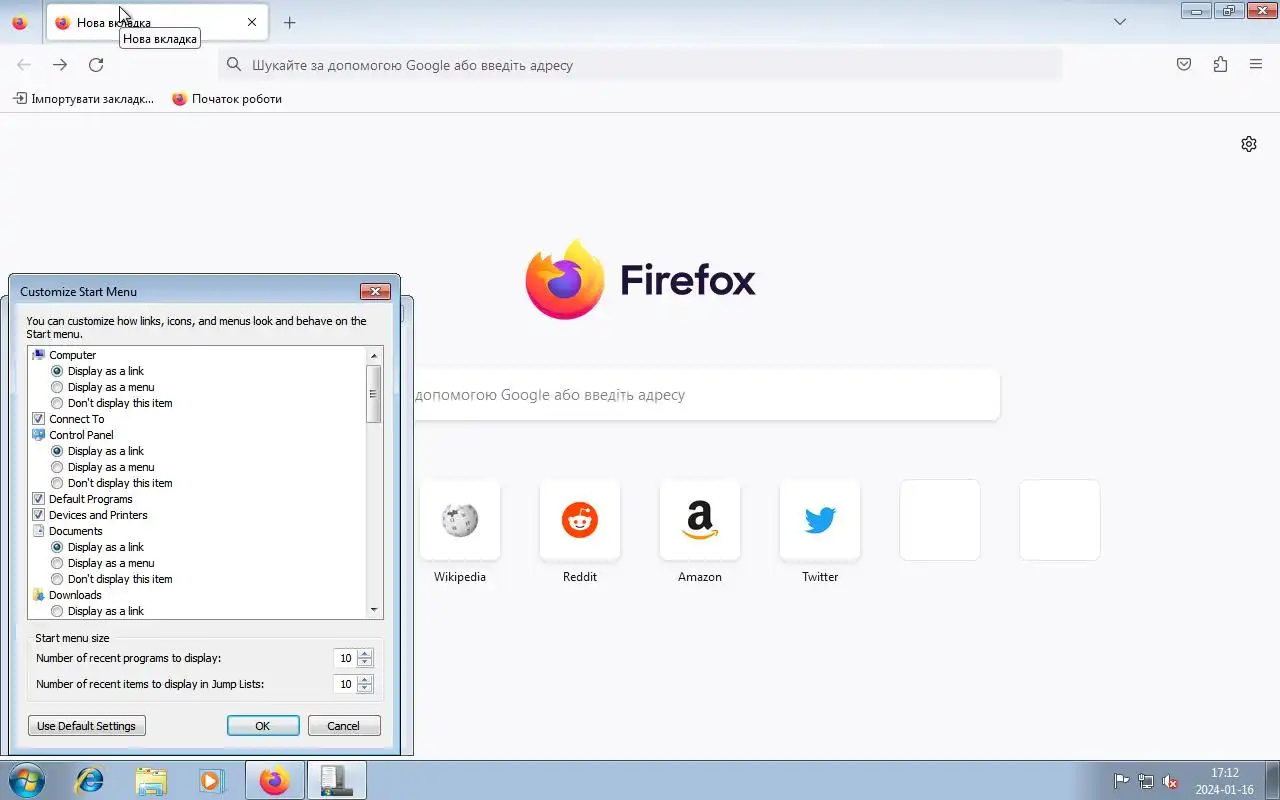Open new tab page settings gear
The width and height of the screenshot is (1280, 800).
click(1249, 144)
